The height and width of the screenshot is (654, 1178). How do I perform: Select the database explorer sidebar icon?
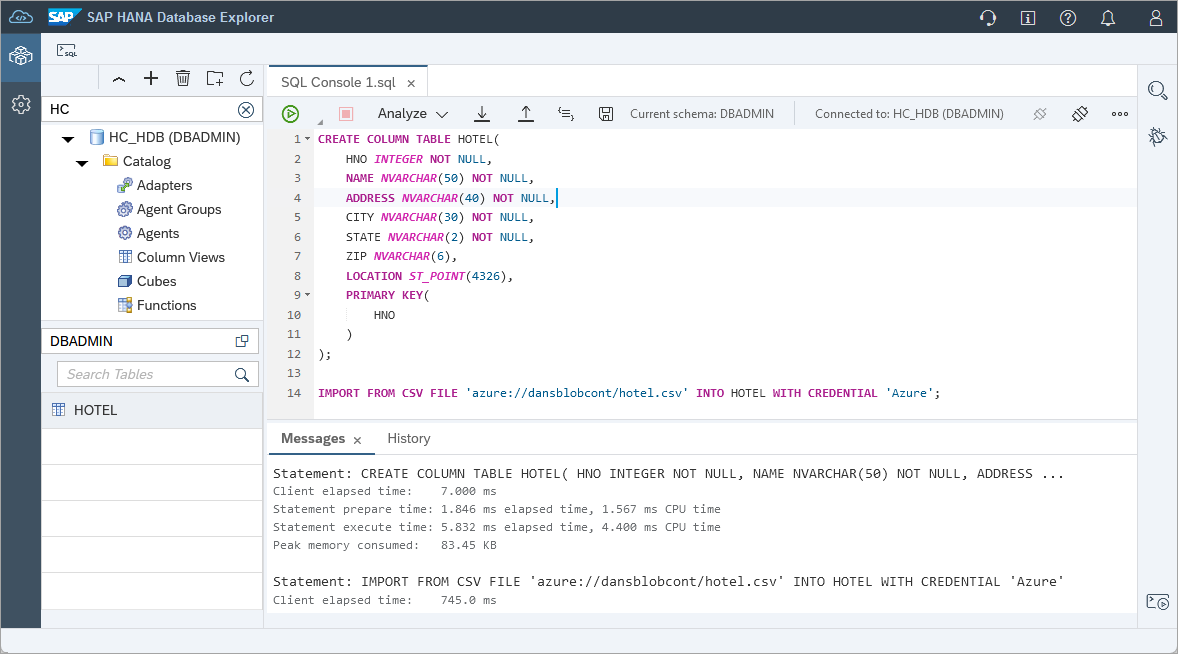(21, 56)
